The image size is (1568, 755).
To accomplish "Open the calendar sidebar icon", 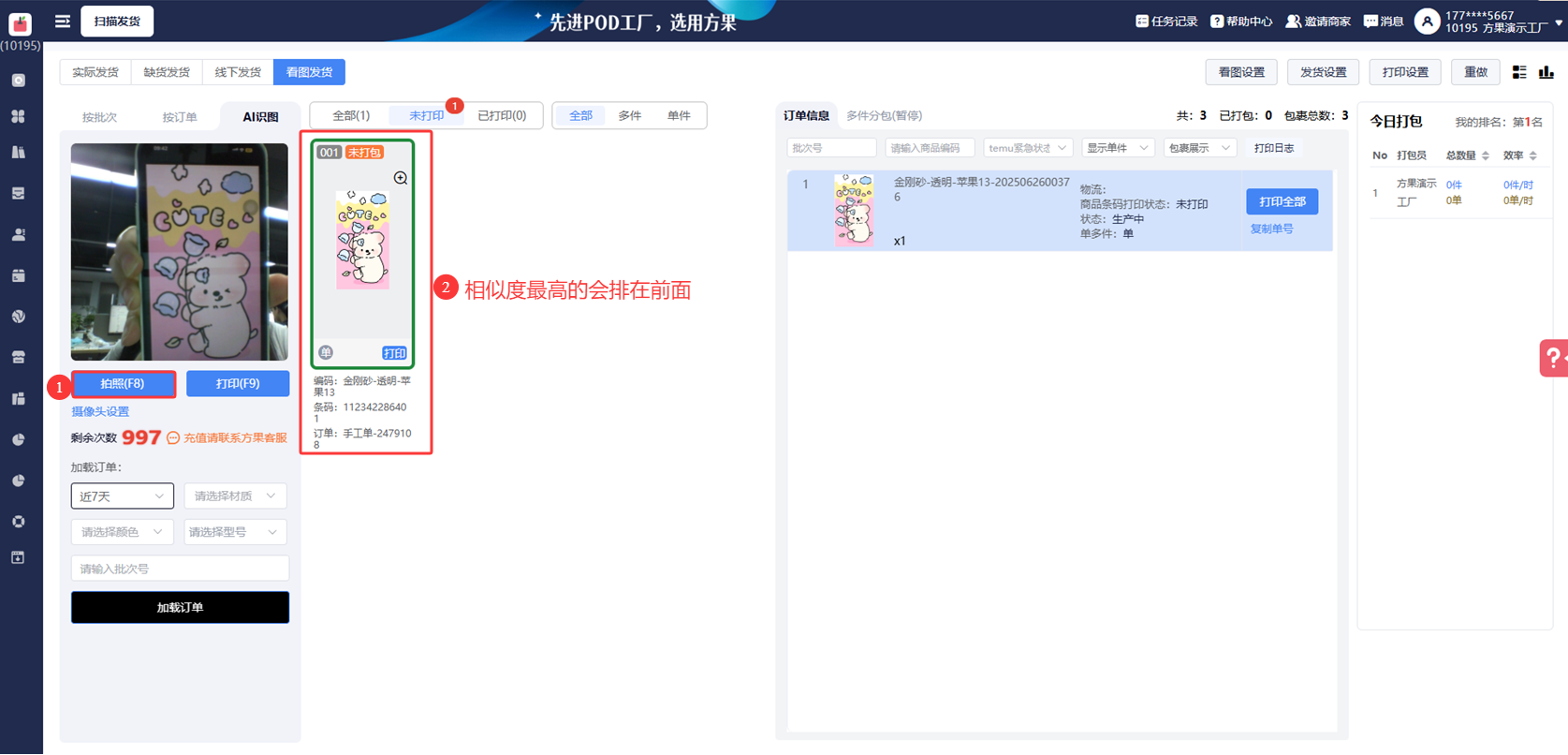I will (x=19, y=275).
